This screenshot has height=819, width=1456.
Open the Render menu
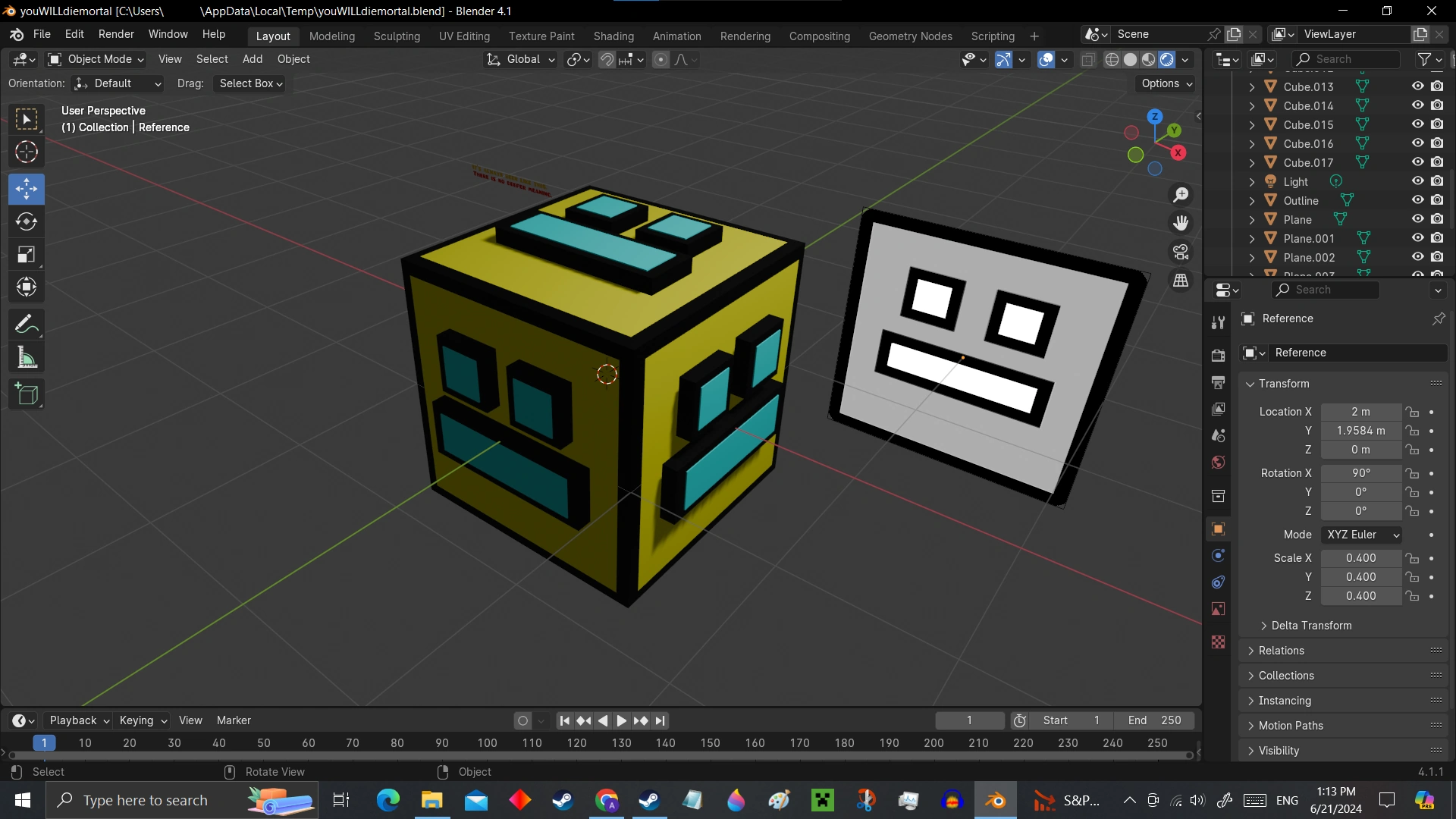(x=116, y=34)
